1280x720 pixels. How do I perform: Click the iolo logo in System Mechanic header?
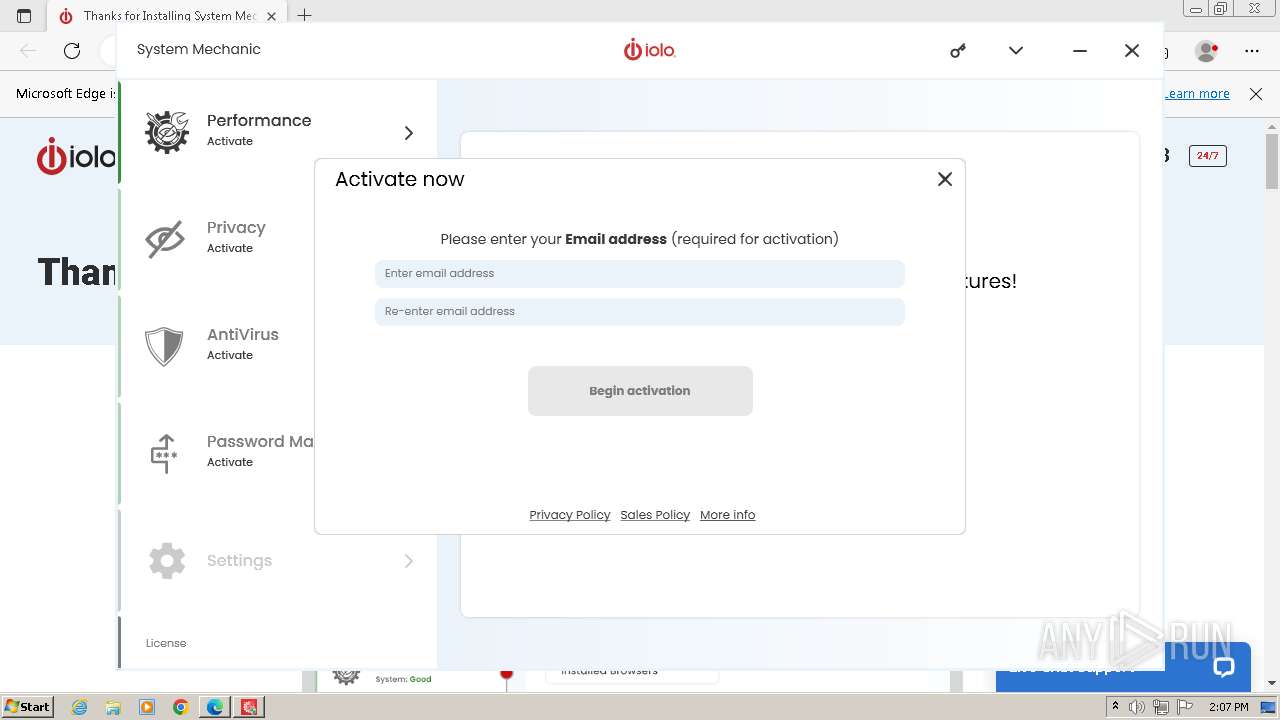pyautogui.click(x=650, y=49)
